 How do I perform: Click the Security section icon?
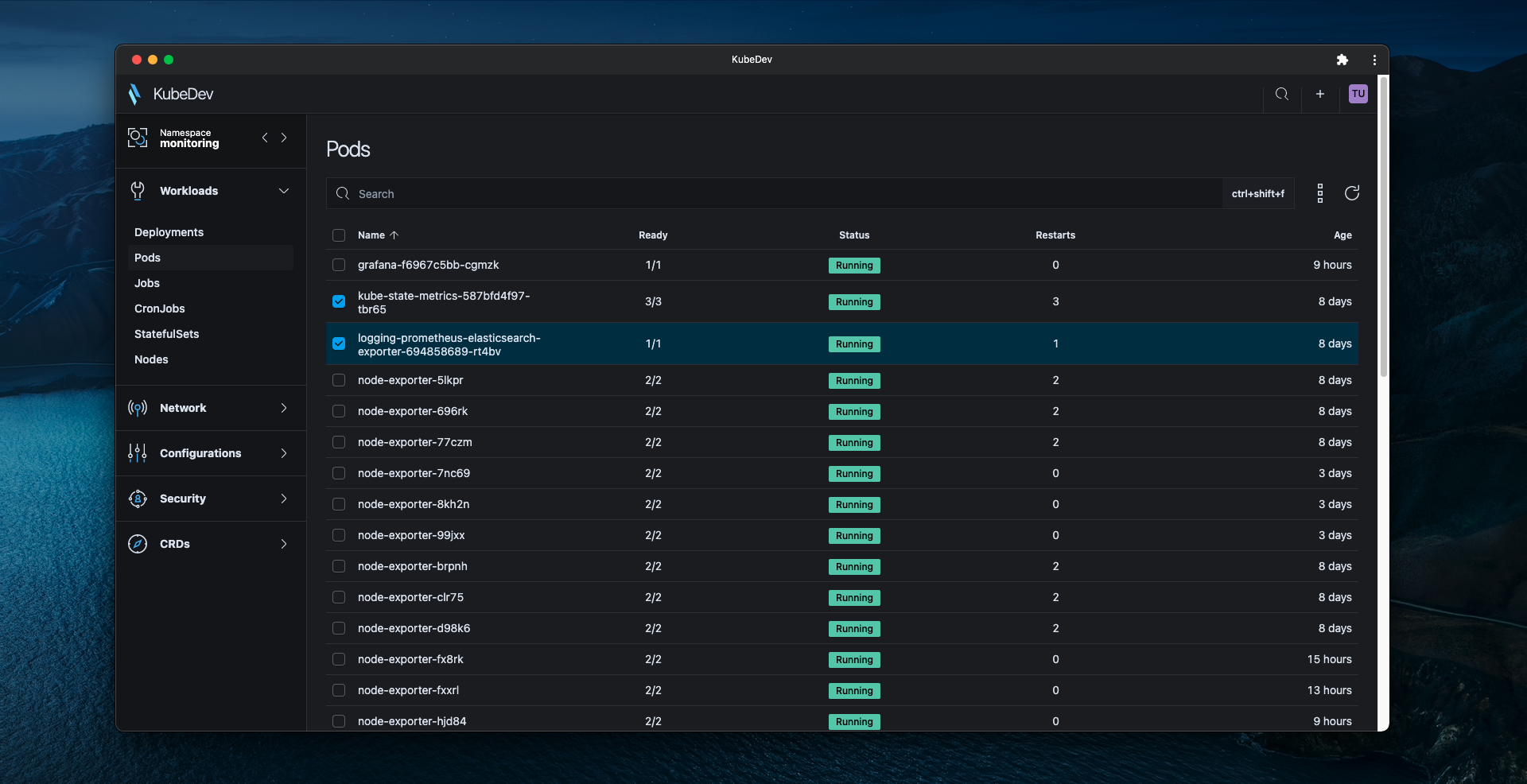[x=138, y=499]
